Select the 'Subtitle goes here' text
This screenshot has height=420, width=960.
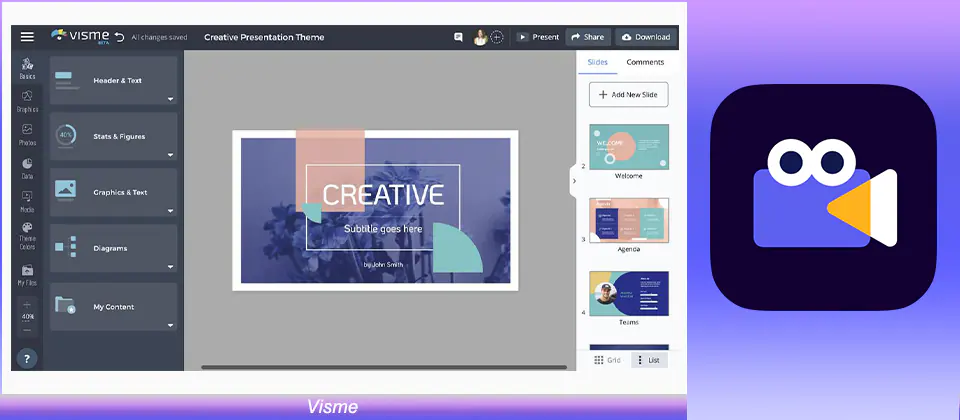point(383,229)
